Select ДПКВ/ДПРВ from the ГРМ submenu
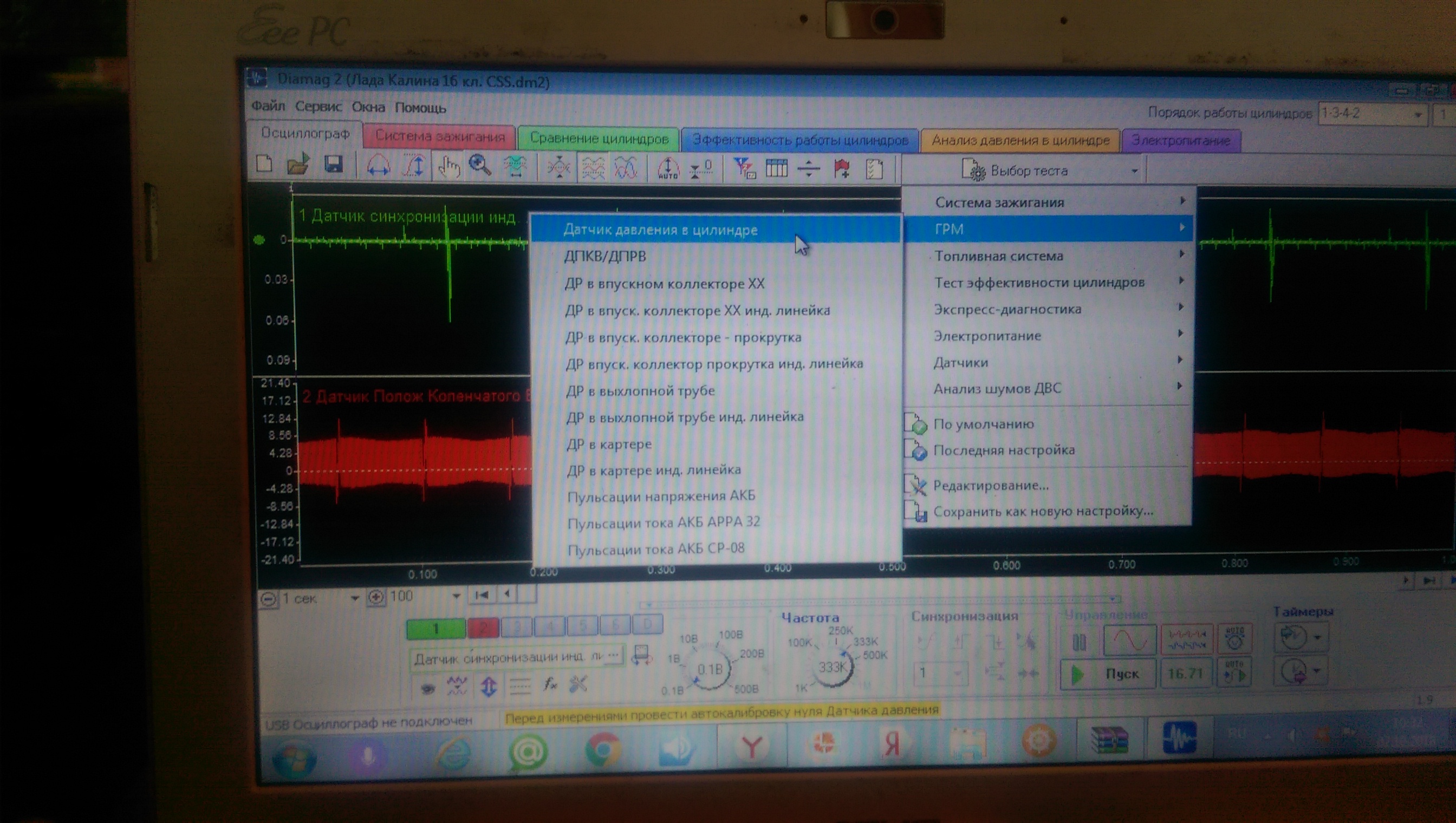 (716, 257)
